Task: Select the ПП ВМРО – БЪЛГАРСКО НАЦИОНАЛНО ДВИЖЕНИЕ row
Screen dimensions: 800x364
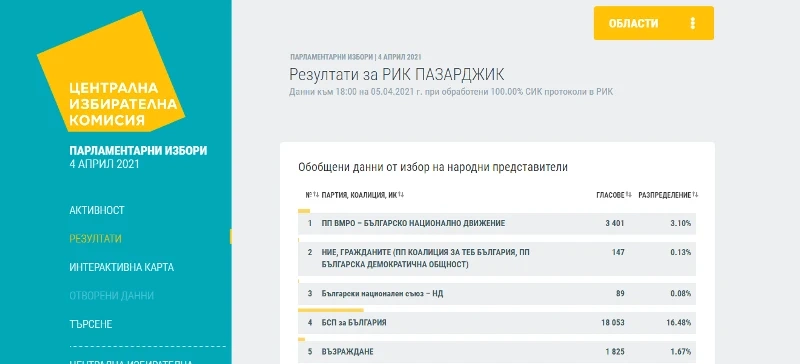Action: [497, 224]
